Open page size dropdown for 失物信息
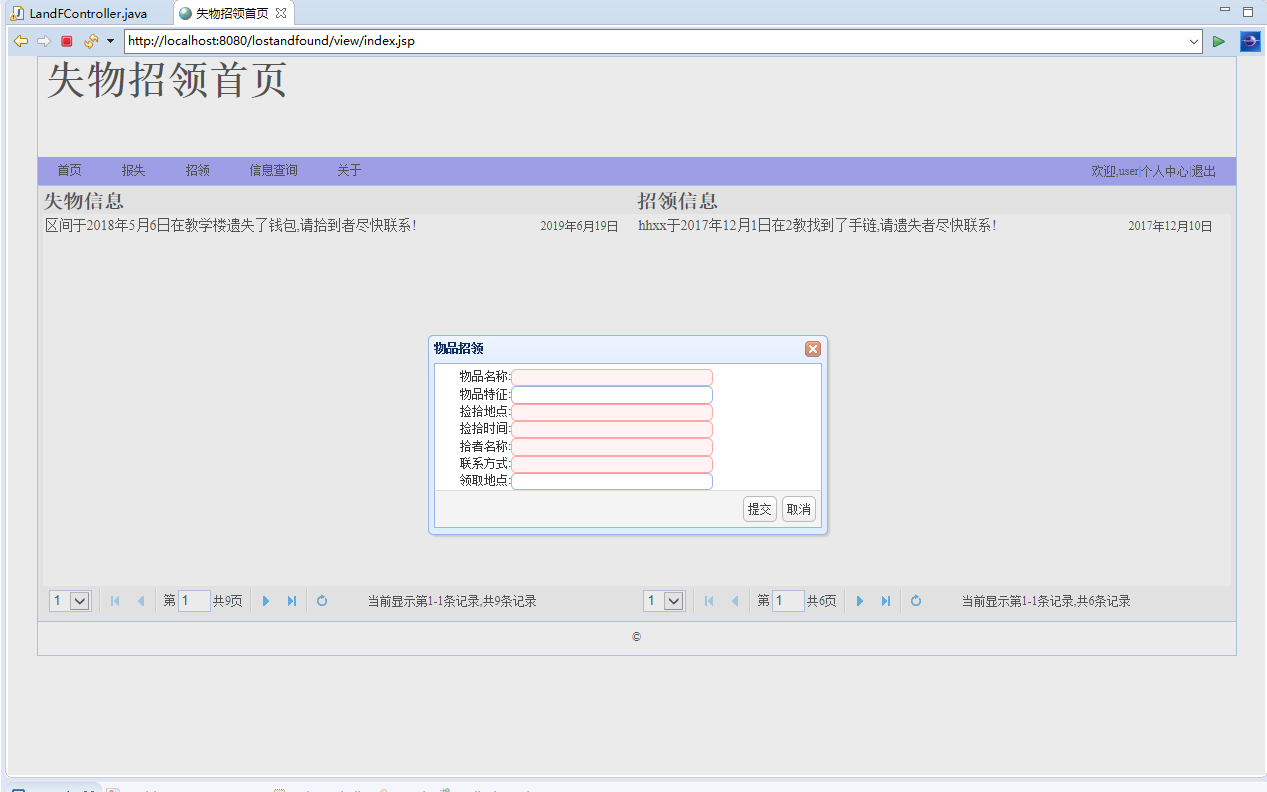The height and width of the screenshot is (792, 1267). pyautogui.click(x=80, y=601)
